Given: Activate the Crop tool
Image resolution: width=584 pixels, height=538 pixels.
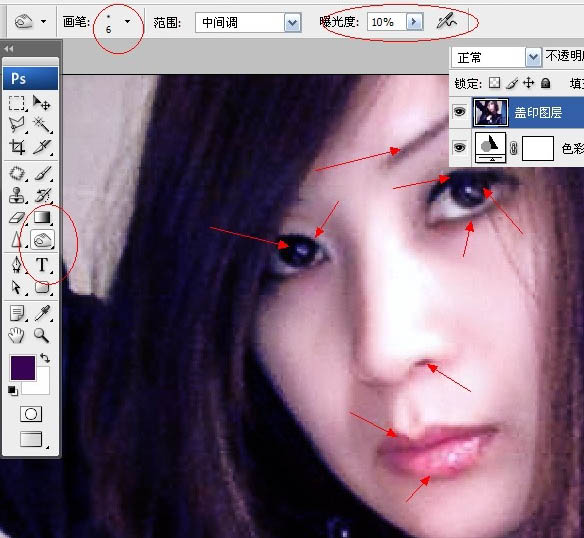Looking at the screenshot, I should point(17,147).
